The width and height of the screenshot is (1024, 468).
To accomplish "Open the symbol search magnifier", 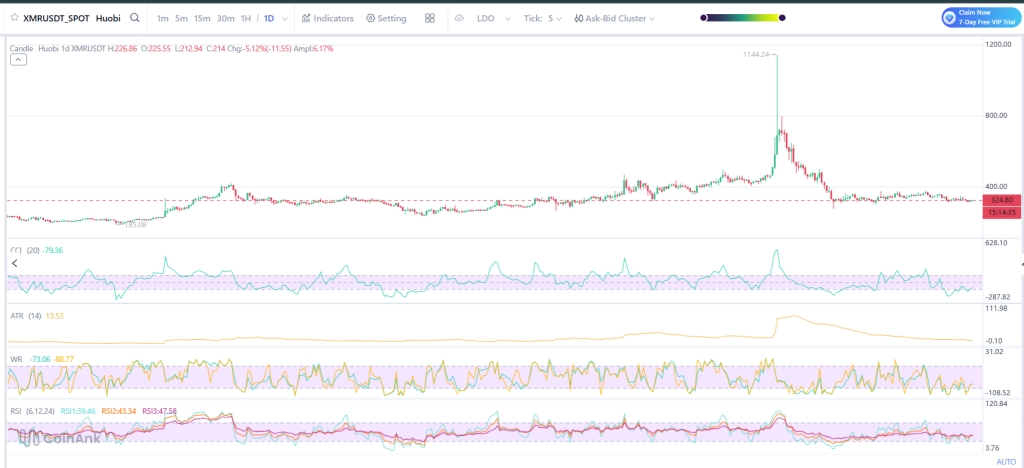I will point(135,18).
